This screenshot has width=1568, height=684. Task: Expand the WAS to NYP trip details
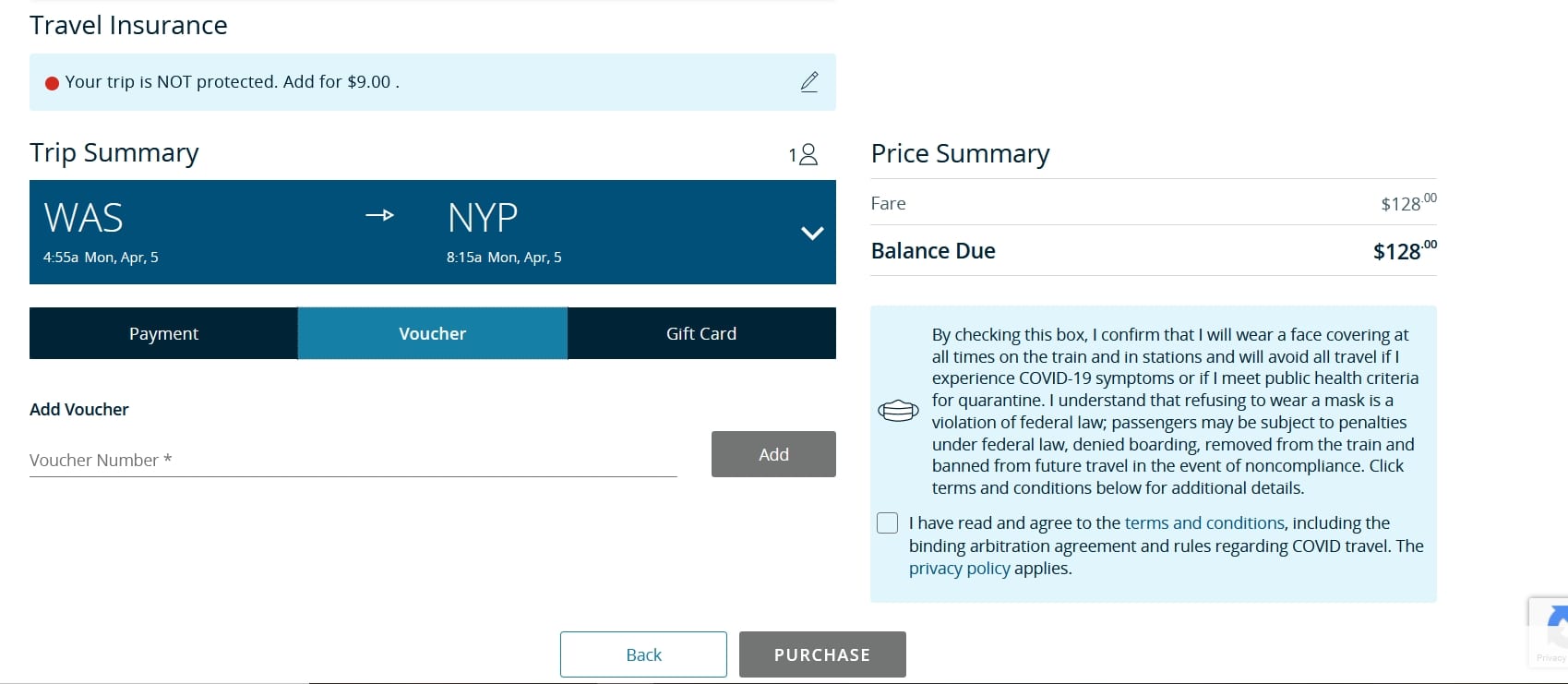(x=811, y=233)
